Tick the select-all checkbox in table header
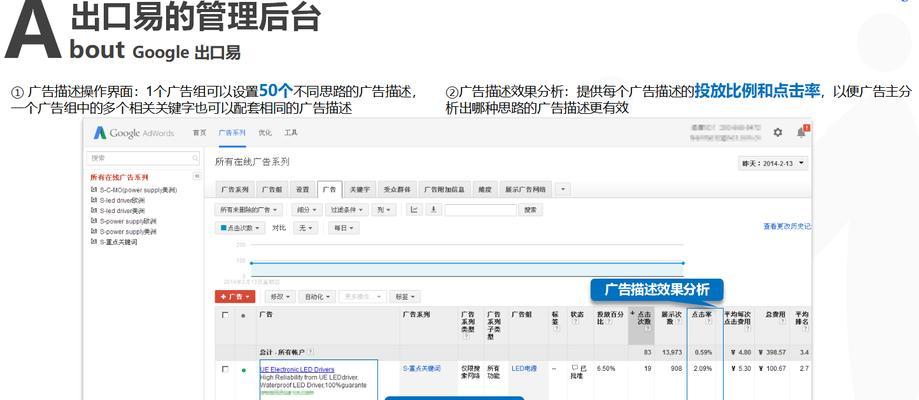Viewport: 919px width, 400px height. [225, 315]
